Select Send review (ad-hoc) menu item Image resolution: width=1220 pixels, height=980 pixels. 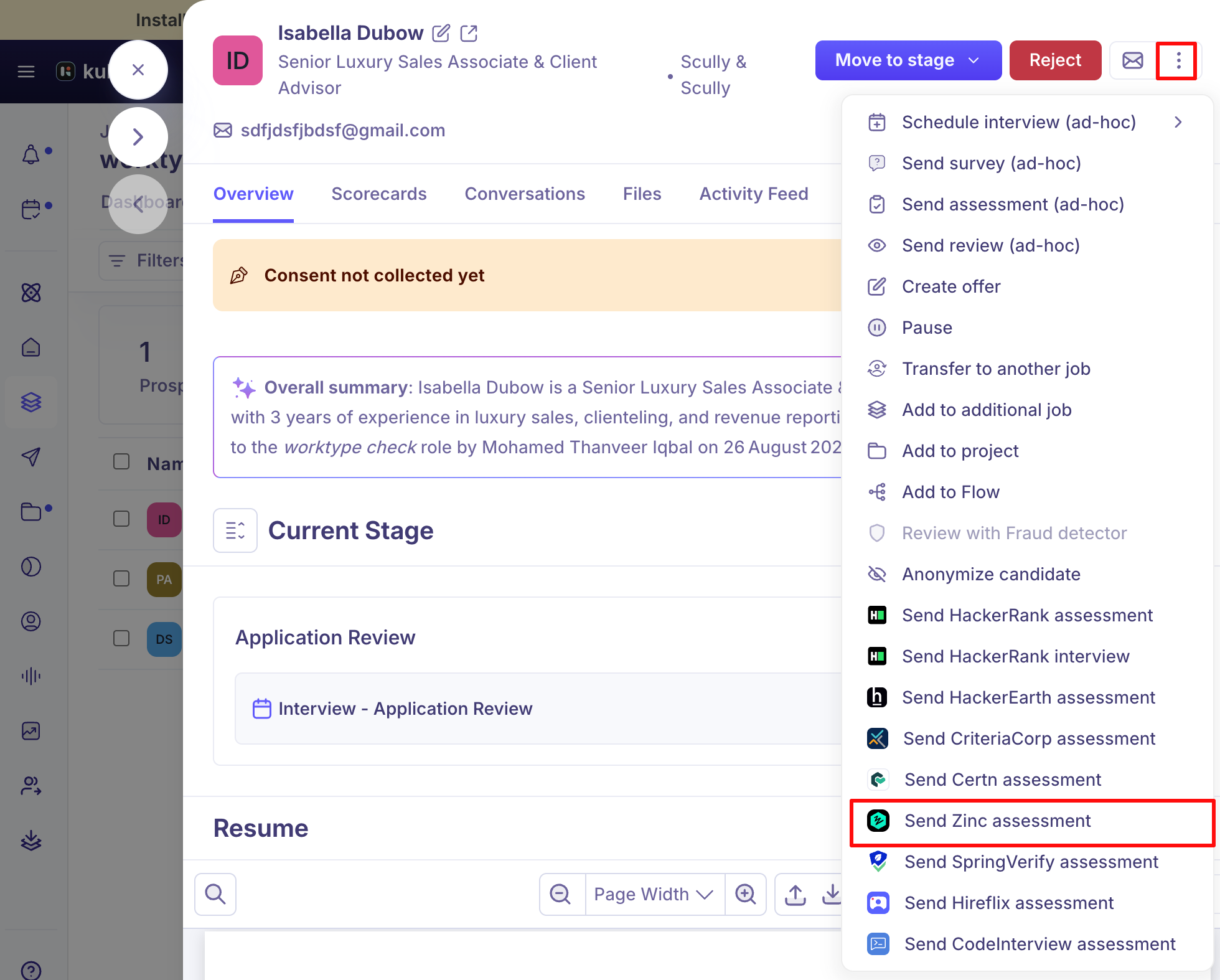click(1027, 245)
